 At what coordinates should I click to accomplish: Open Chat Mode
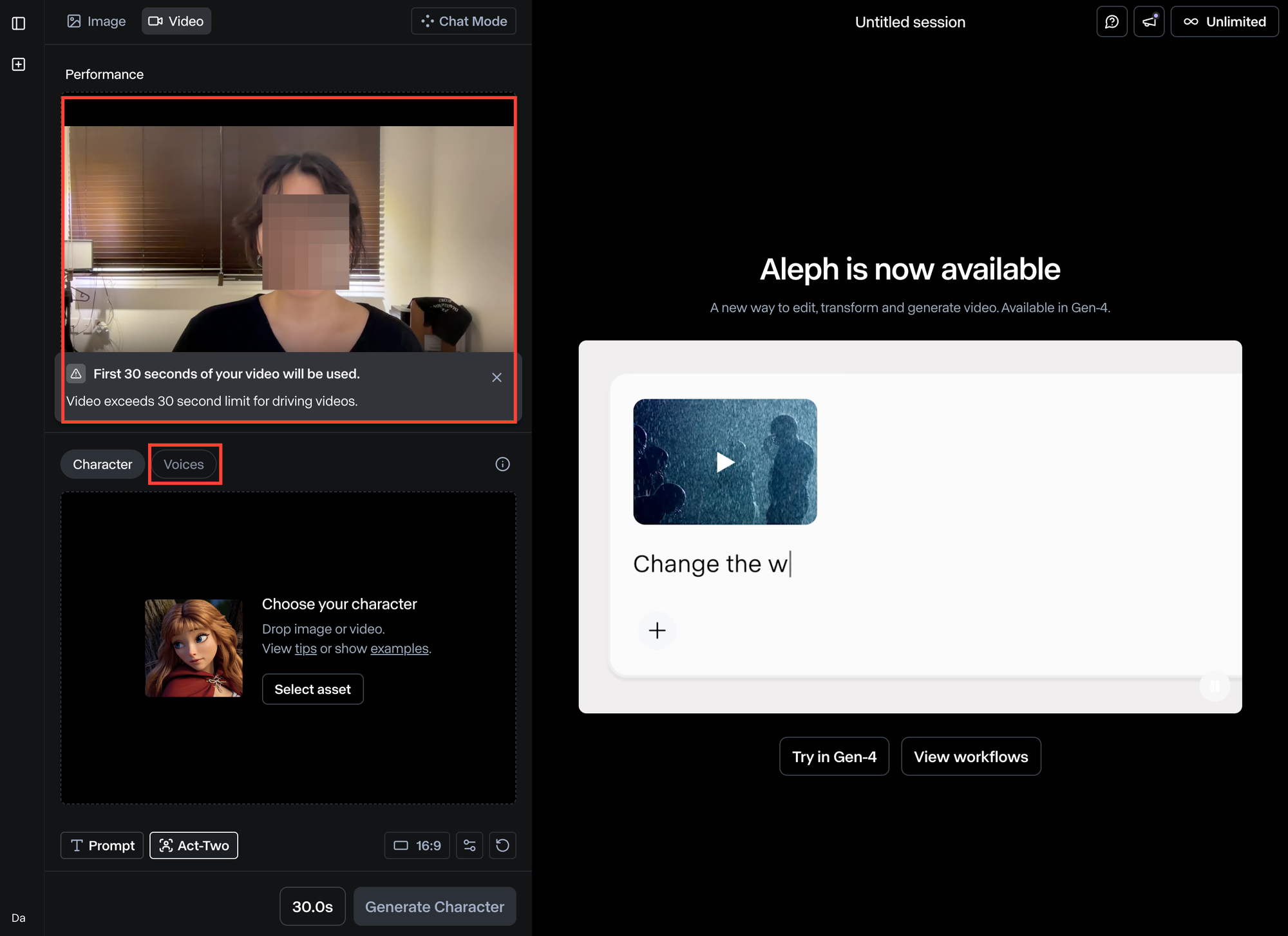[464, 21]
